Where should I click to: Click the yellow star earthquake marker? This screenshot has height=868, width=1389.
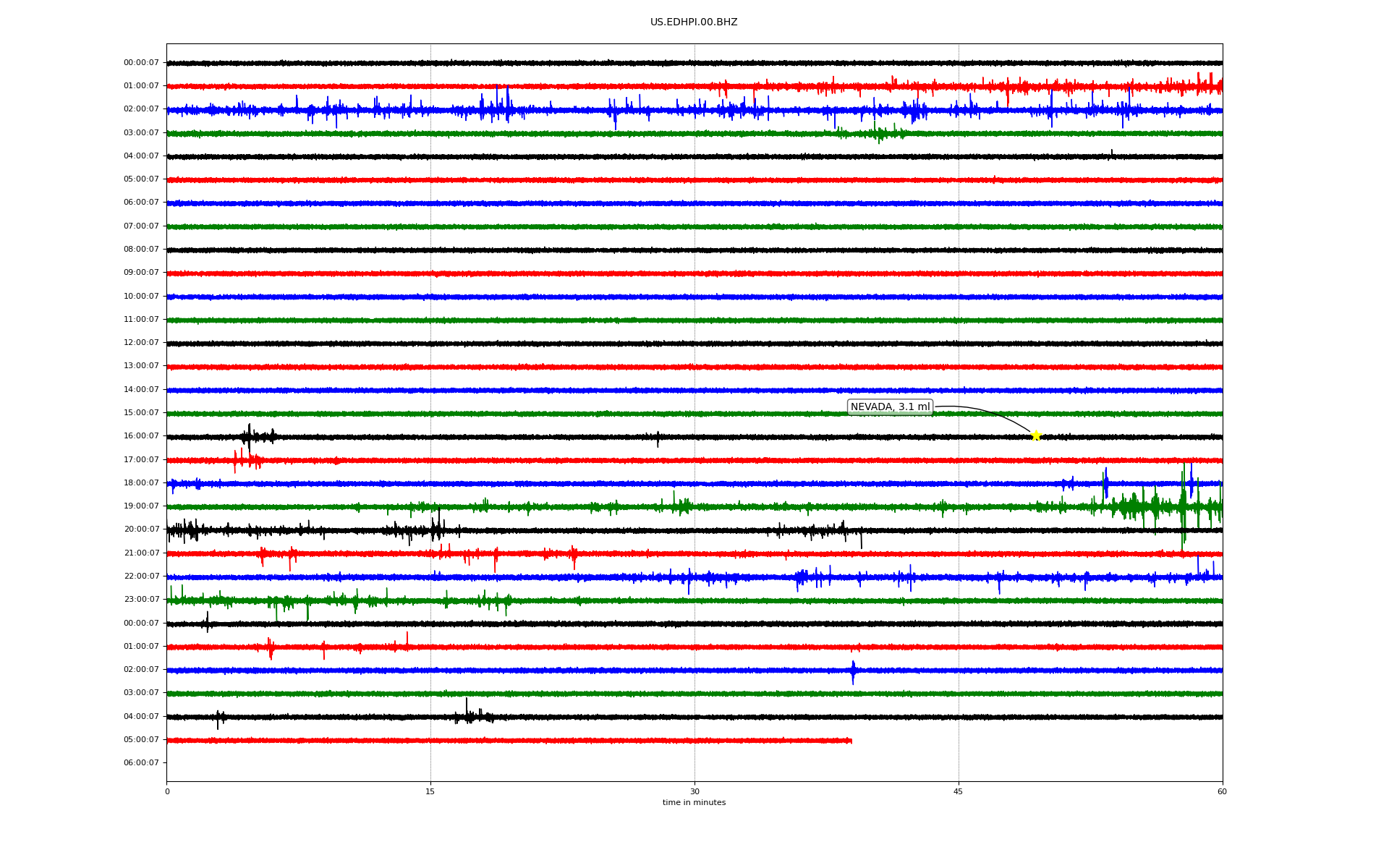(1035, 435)
